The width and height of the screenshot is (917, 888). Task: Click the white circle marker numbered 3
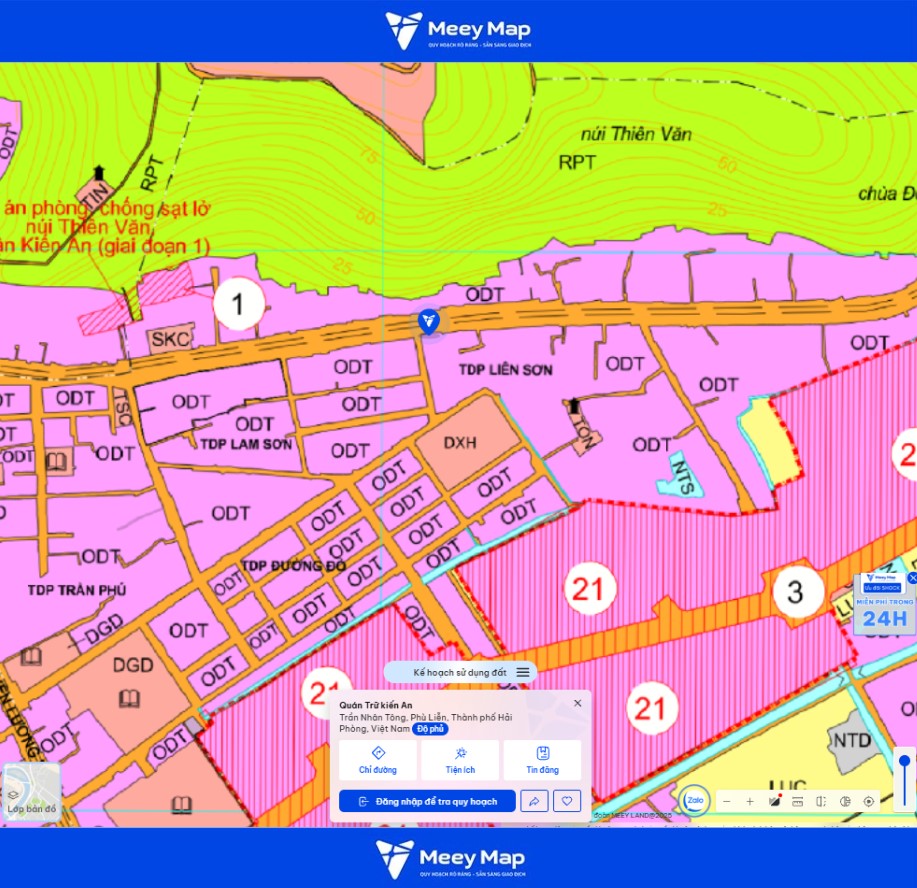[796, 592]
